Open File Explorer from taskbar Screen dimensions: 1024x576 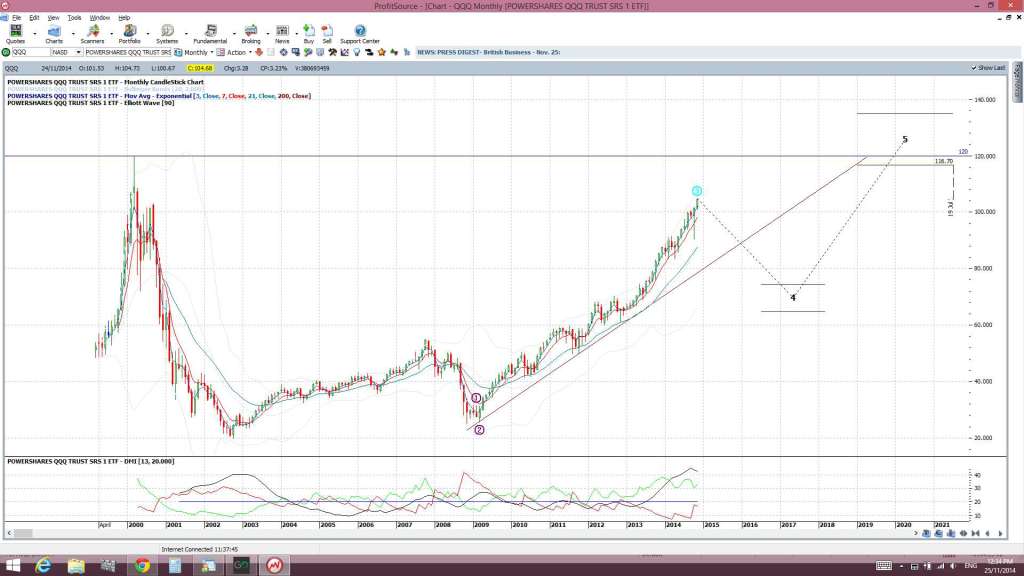pos(76,566)
